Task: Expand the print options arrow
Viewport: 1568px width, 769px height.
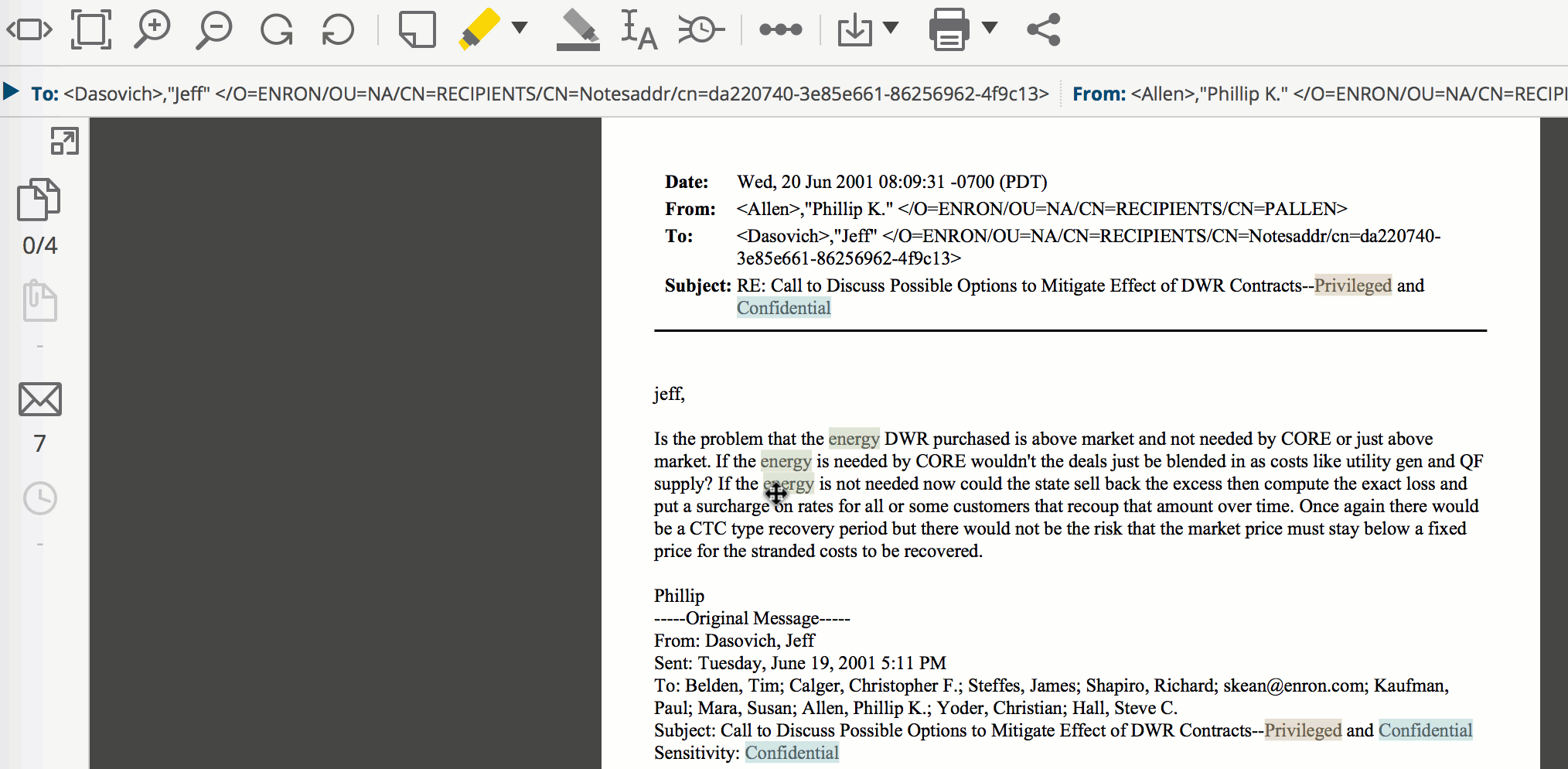Action: pos(990,28)
